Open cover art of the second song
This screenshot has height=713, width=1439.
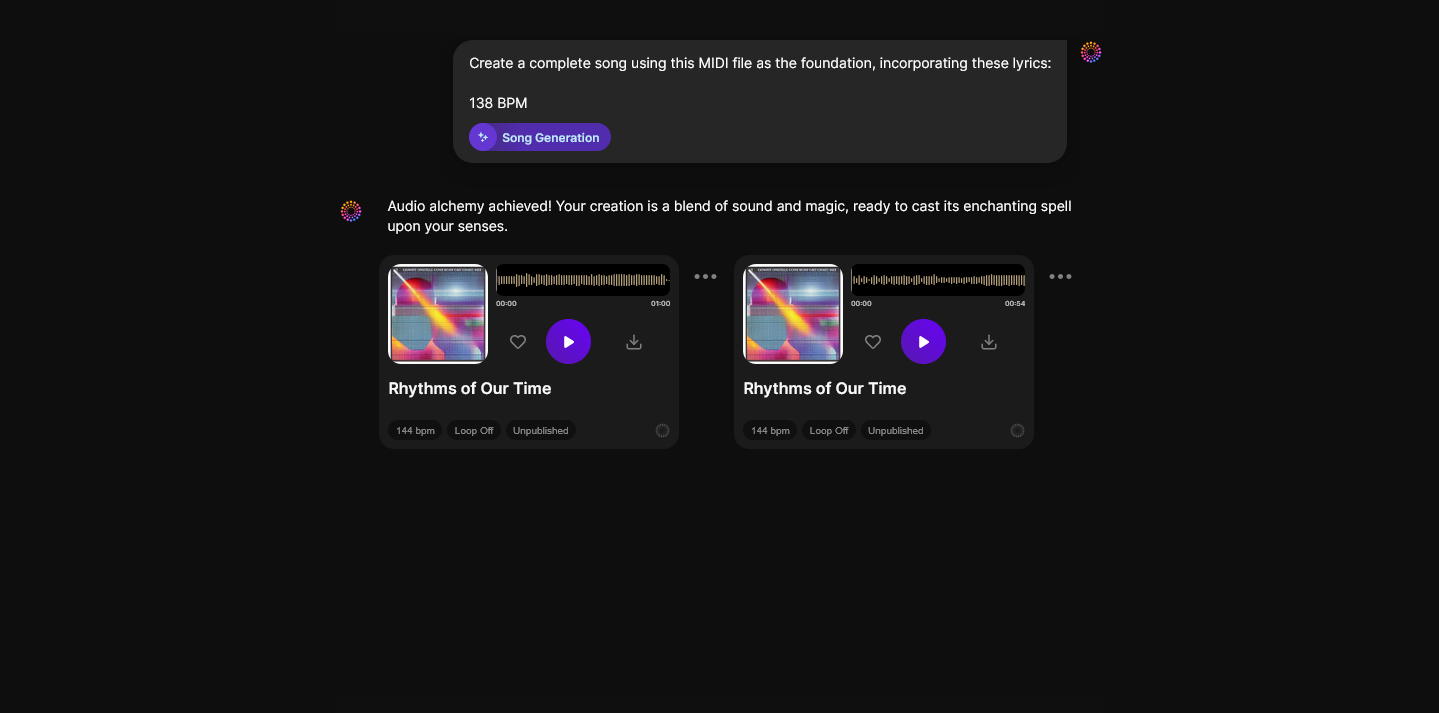click(793, 314)
